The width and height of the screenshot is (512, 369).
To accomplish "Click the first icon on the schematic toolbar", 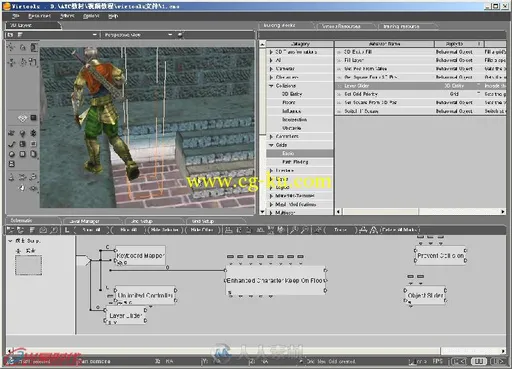I will click(10, 230).
